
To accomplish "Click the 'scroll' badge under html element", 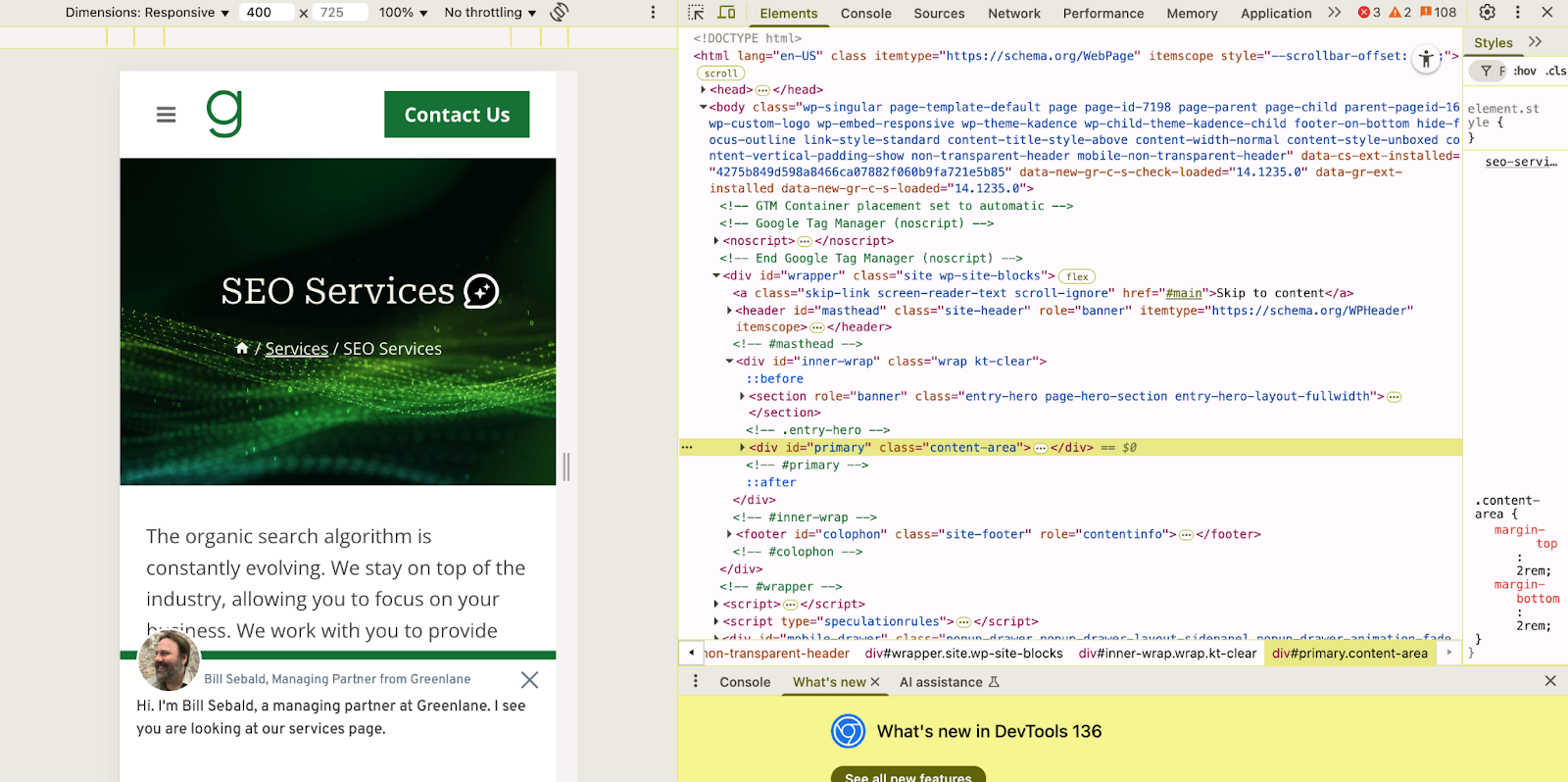I will click(x=720, y=73).
